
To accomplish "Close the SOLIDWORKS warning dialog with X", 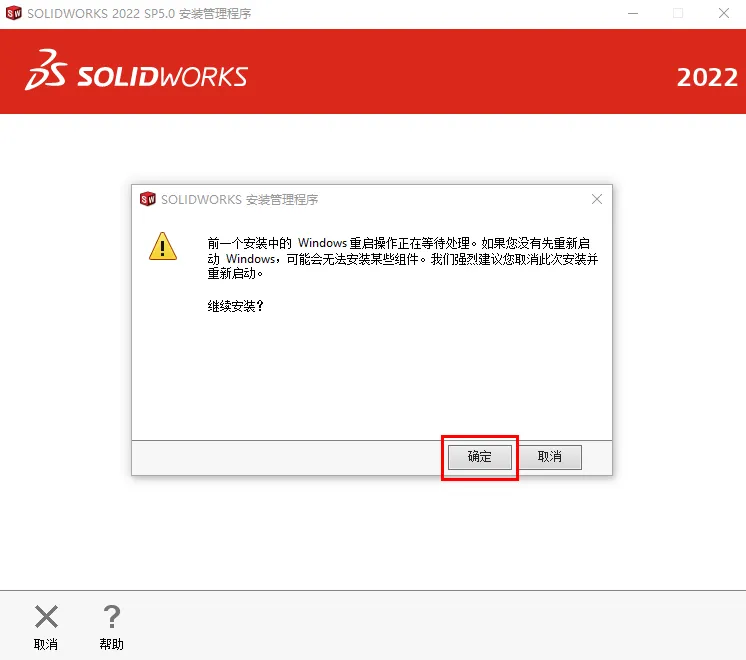I will (x=597, y=199).
